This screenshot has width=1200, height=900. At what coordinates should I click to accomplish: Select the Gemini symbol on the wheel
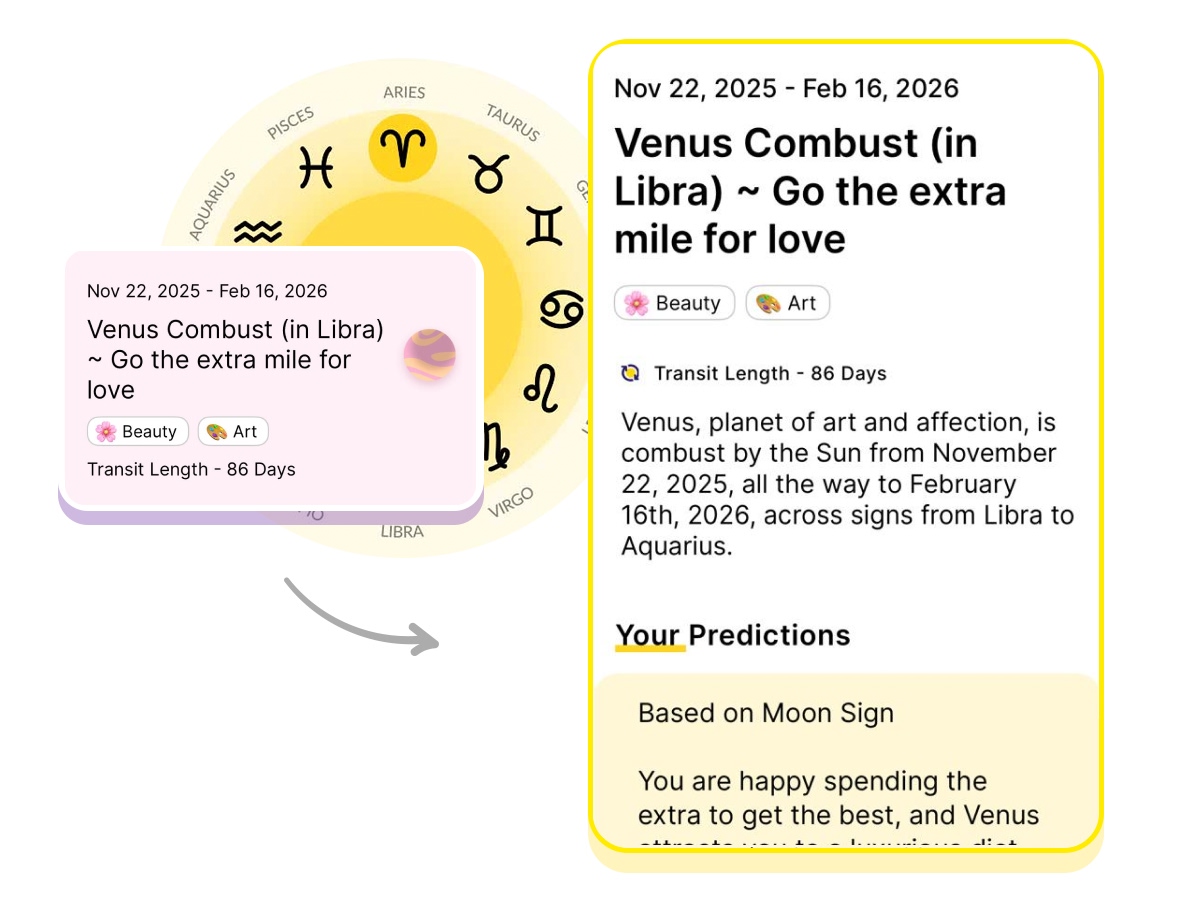[x=545, y=226]
